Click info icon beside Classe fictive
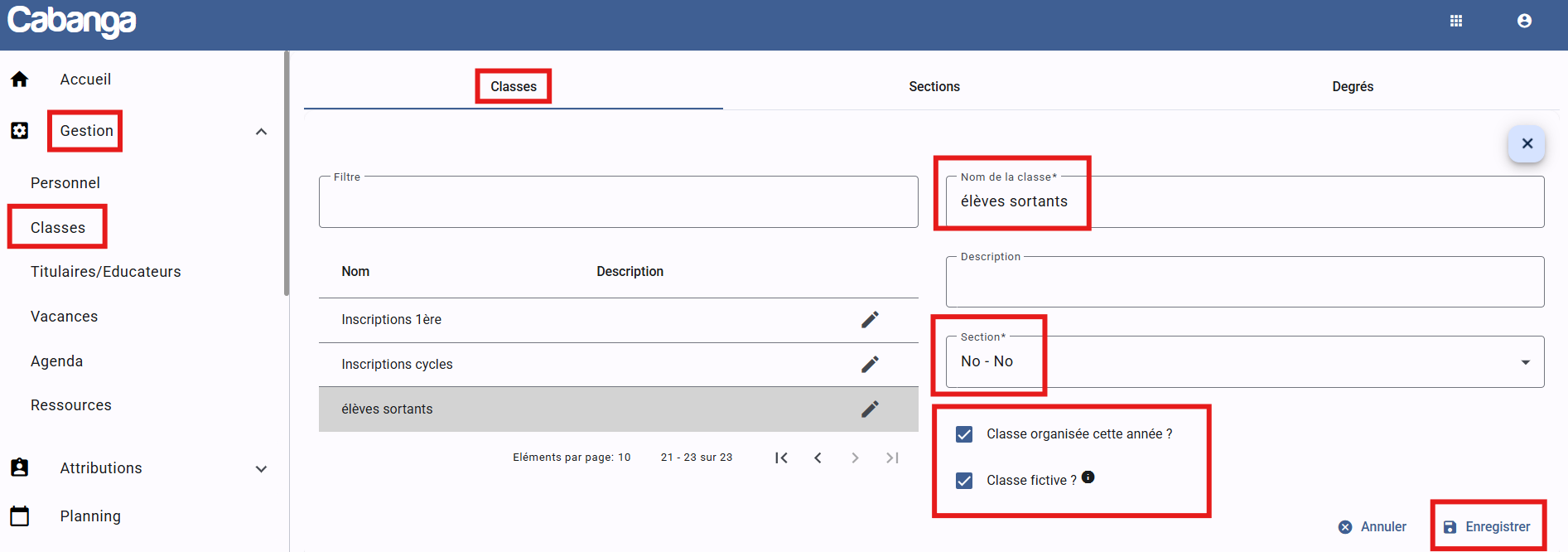1568x552 pixels. 1088,477
